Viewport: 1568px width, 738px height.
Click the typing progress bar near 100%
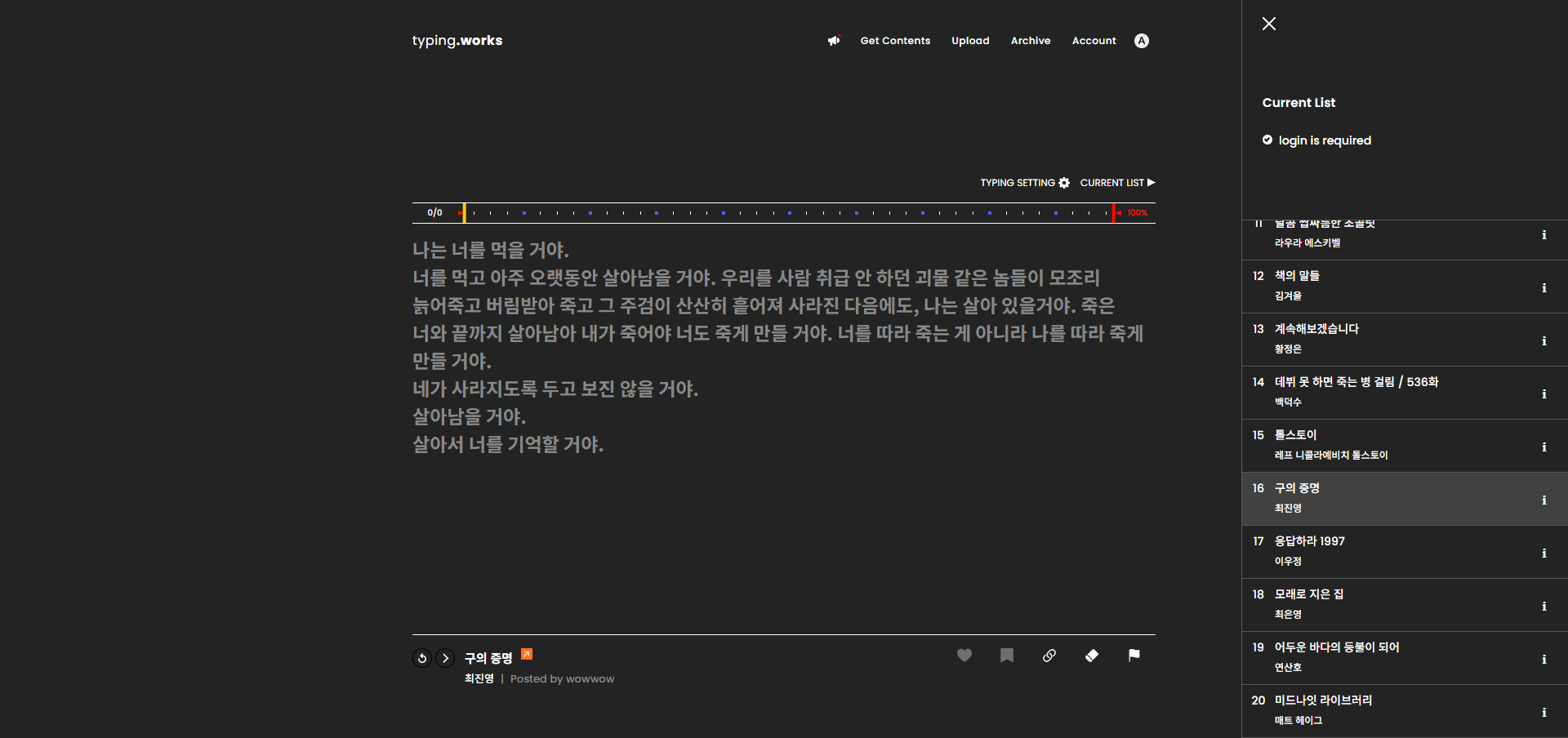click(x=1115, y=212)
